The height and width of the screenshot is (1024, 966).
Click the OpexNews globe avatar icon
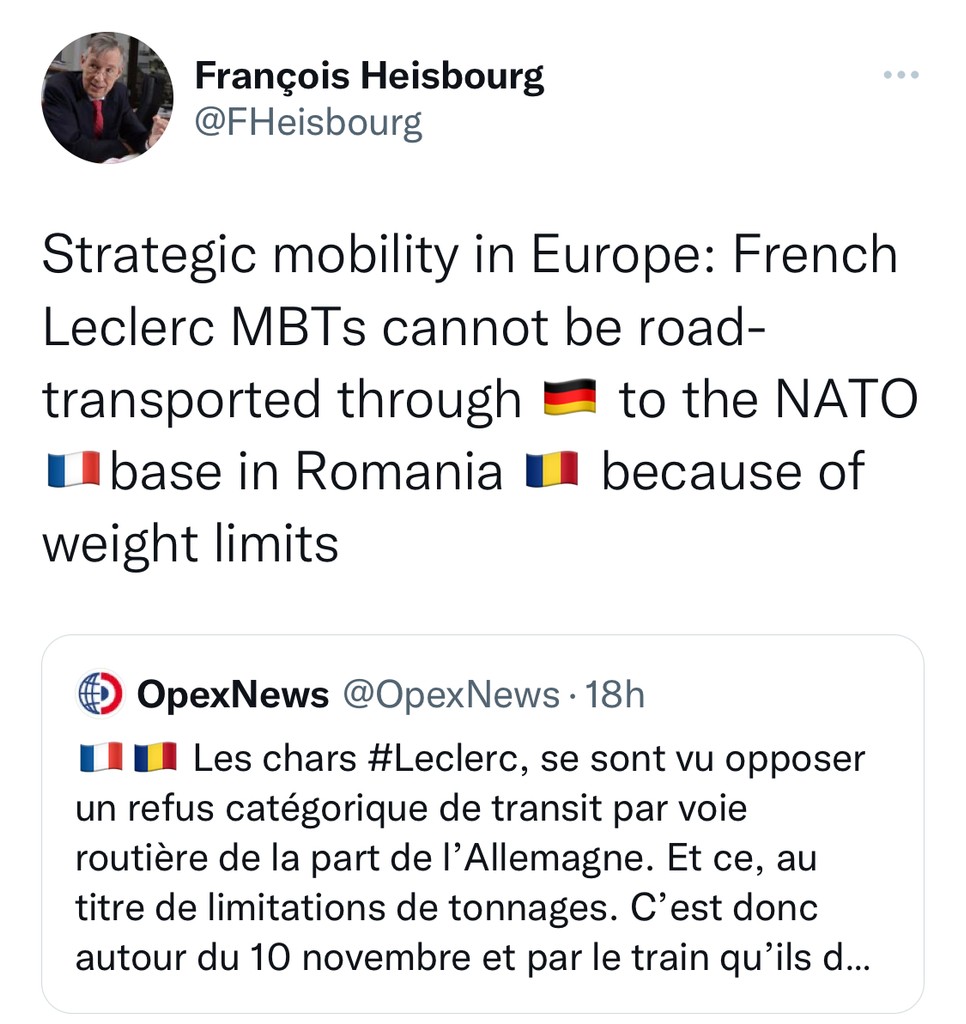100,693
